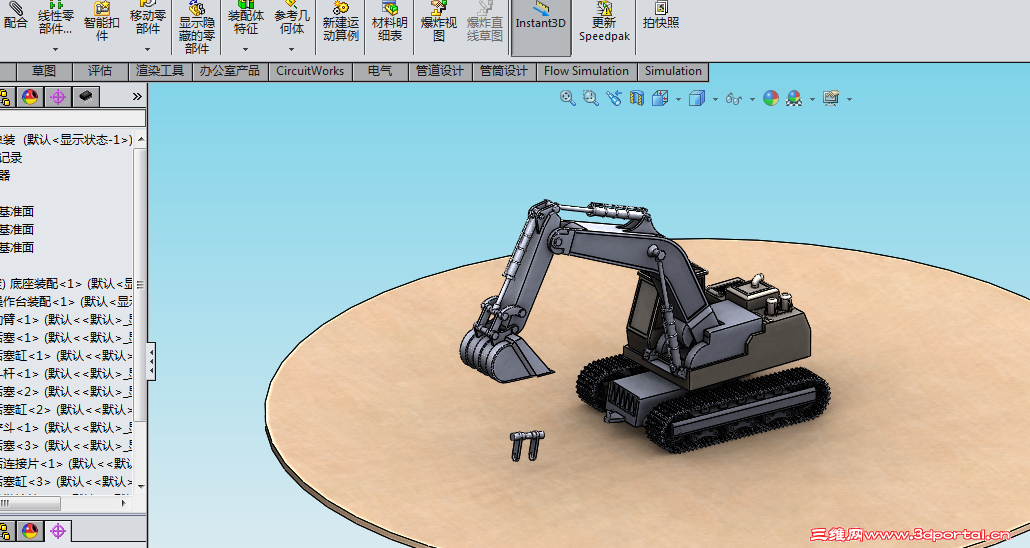Open the CircuitWorks tab
Viewport: 1030px width, 548px height.
(310, 71)
